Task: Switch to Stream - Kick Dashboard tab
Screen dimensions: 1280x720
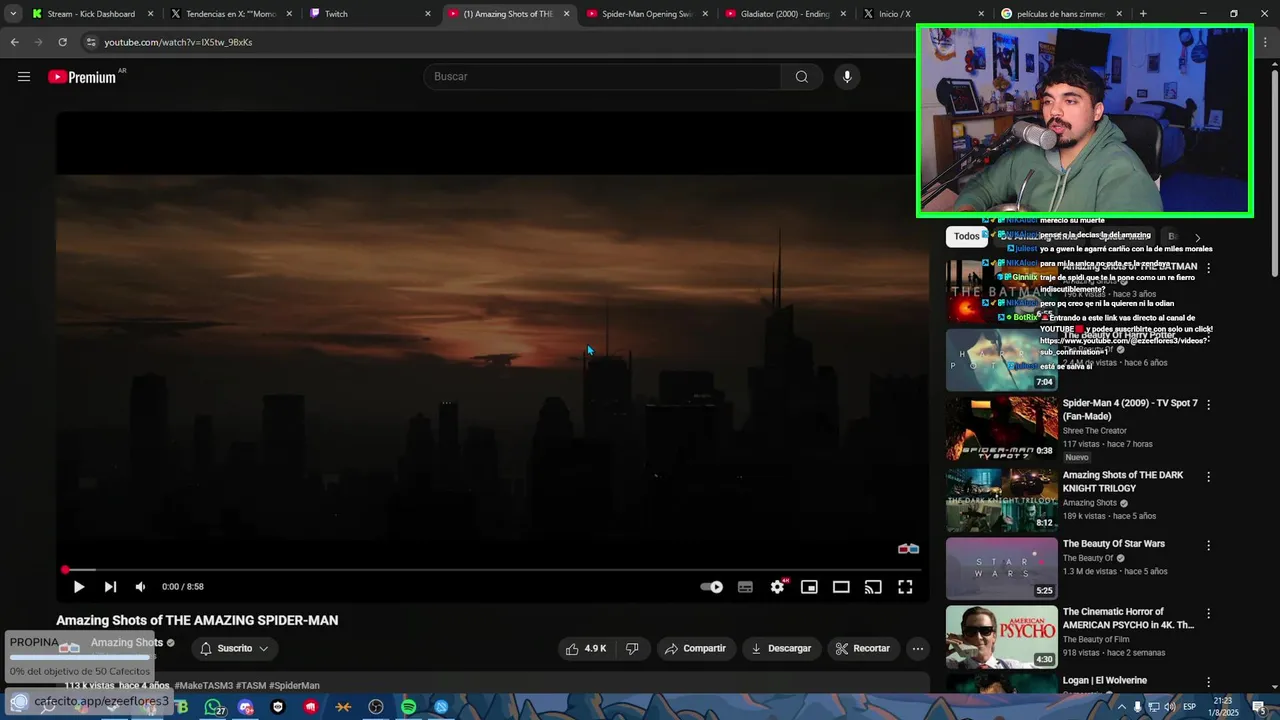Action: [92, 14]
